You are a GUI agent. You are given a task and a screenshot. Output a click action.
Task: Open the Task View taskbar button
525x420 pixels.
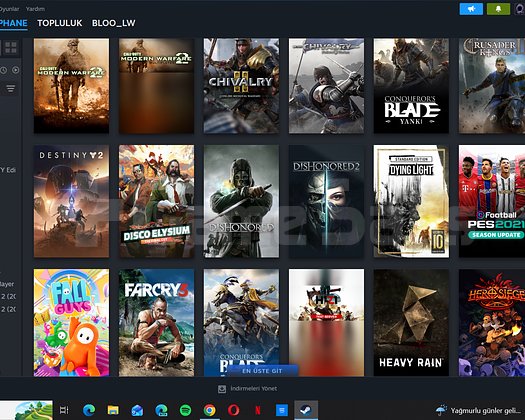point(64,410)
